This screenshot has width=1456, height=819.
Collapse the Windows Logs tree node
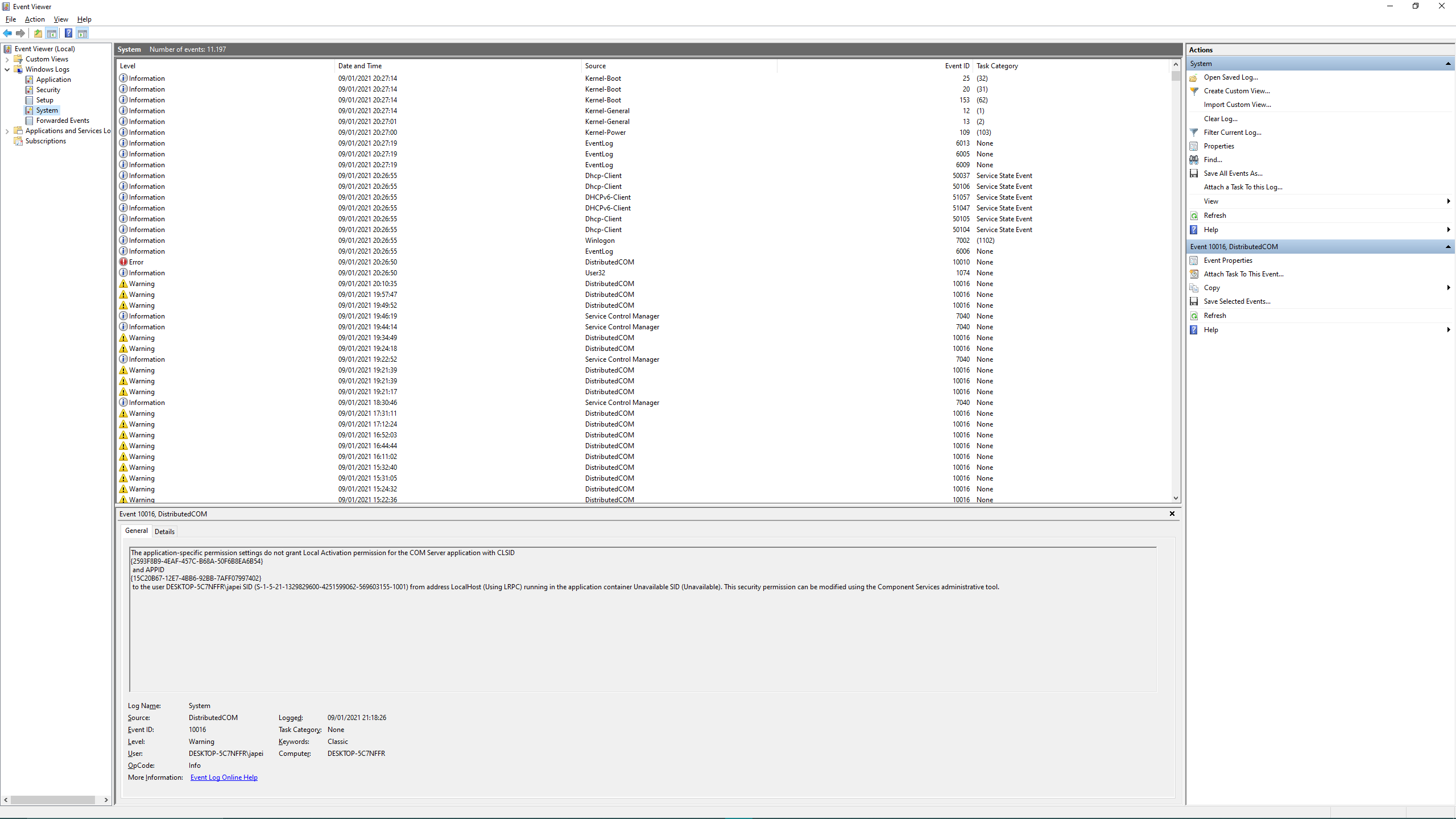pyautogui.click(x=7, y=69)
